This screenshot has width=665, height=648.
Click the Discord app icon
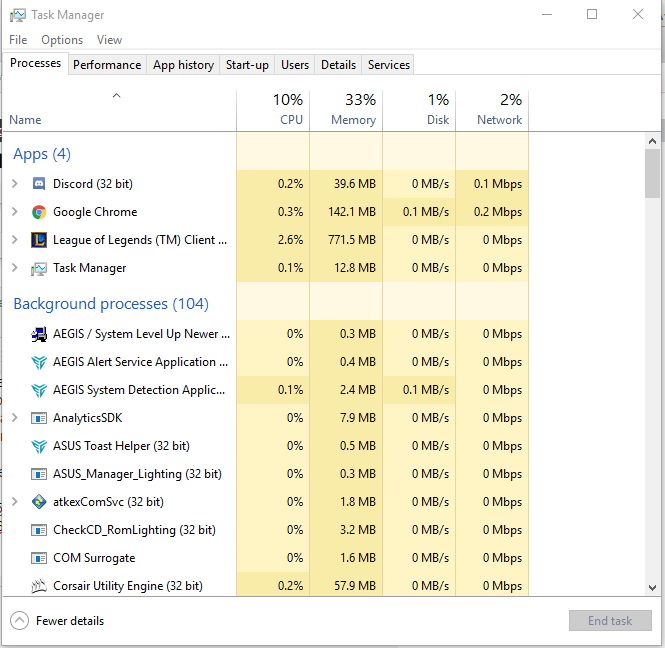[39, 184]
